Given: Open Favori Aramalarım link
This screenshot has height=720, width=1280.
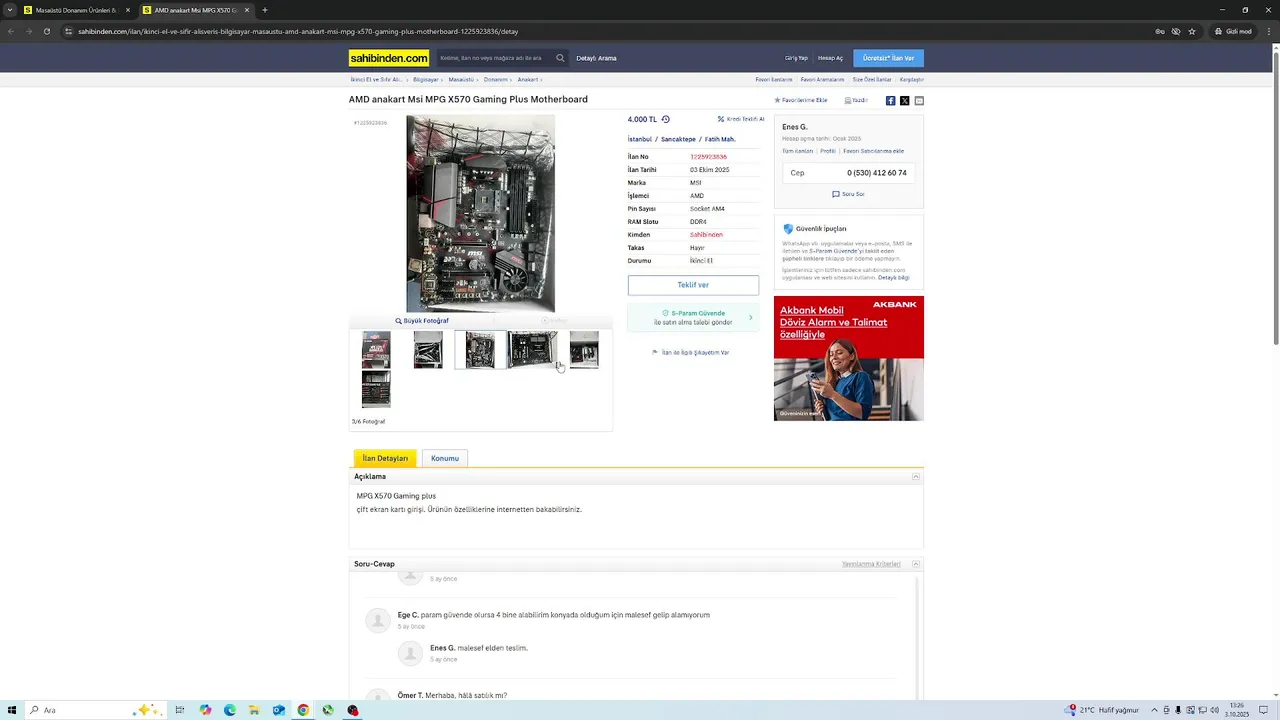Looking at the screenshot, I should (822, 79).
